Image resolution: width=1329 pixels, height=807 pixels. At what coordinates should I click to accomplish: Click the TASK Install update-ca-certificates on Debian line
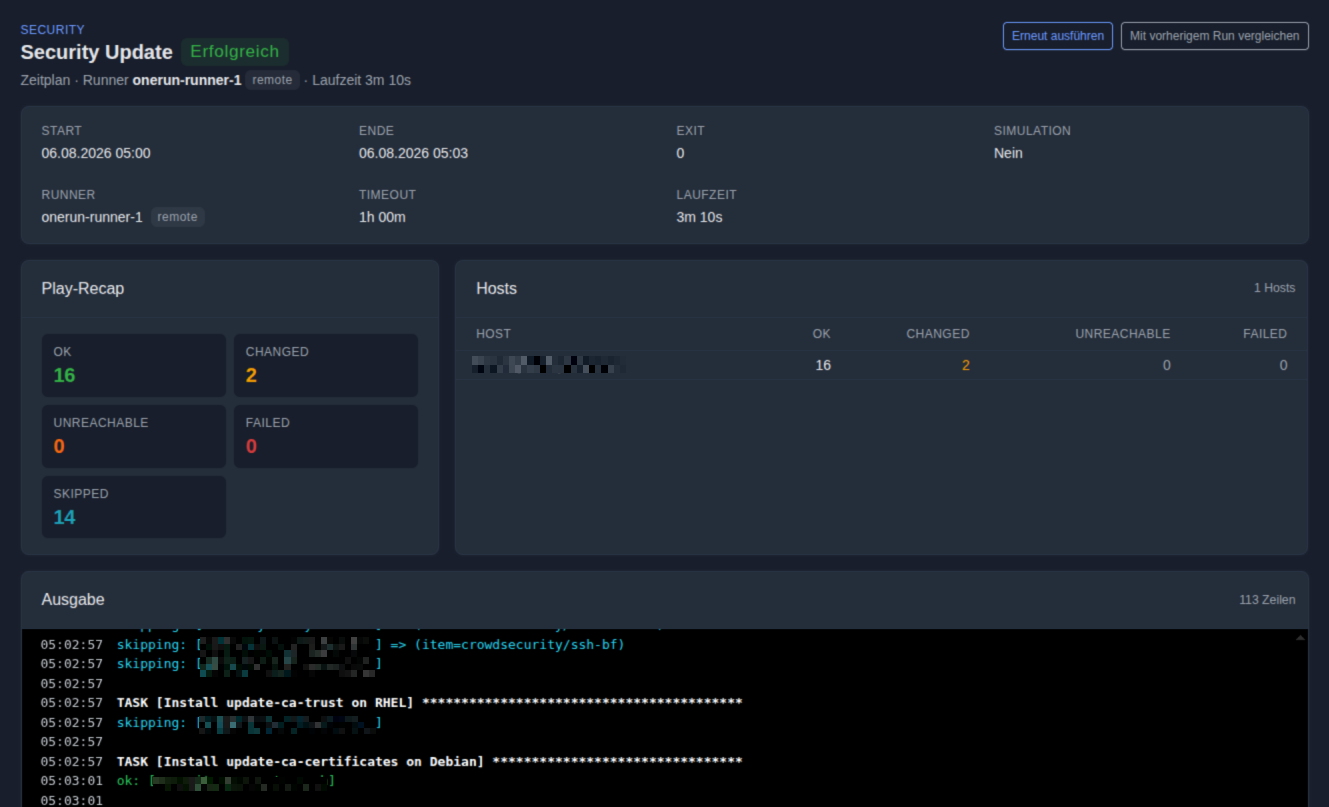pos(429,762)
